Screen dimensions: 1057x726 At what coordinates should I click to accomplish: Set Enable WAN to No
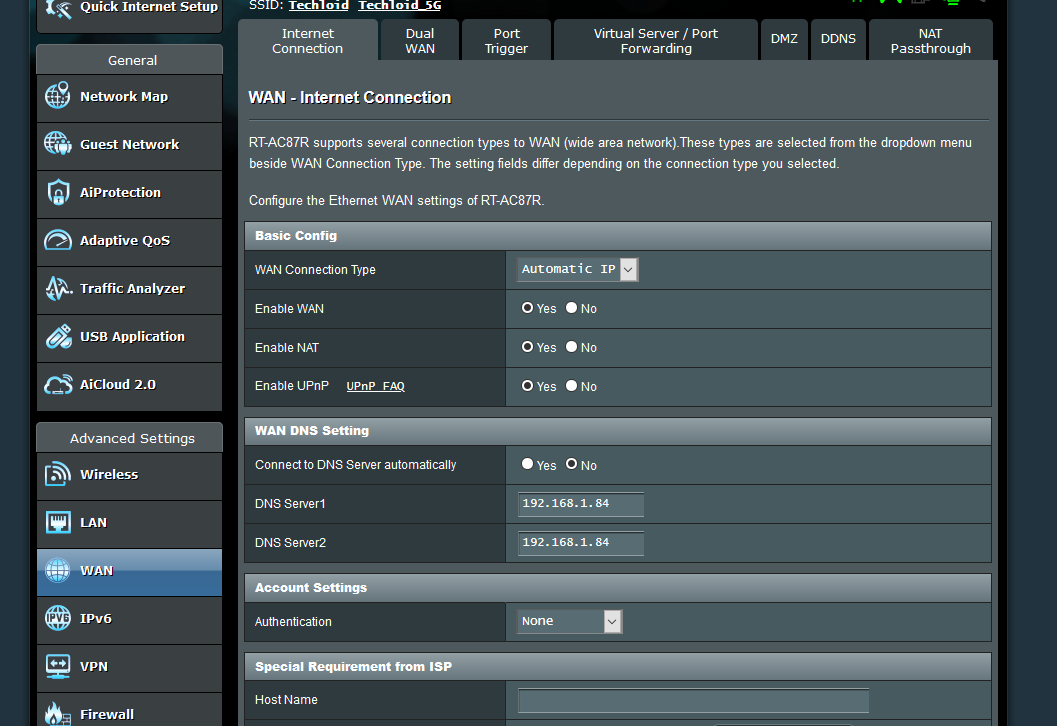point(572,308)
